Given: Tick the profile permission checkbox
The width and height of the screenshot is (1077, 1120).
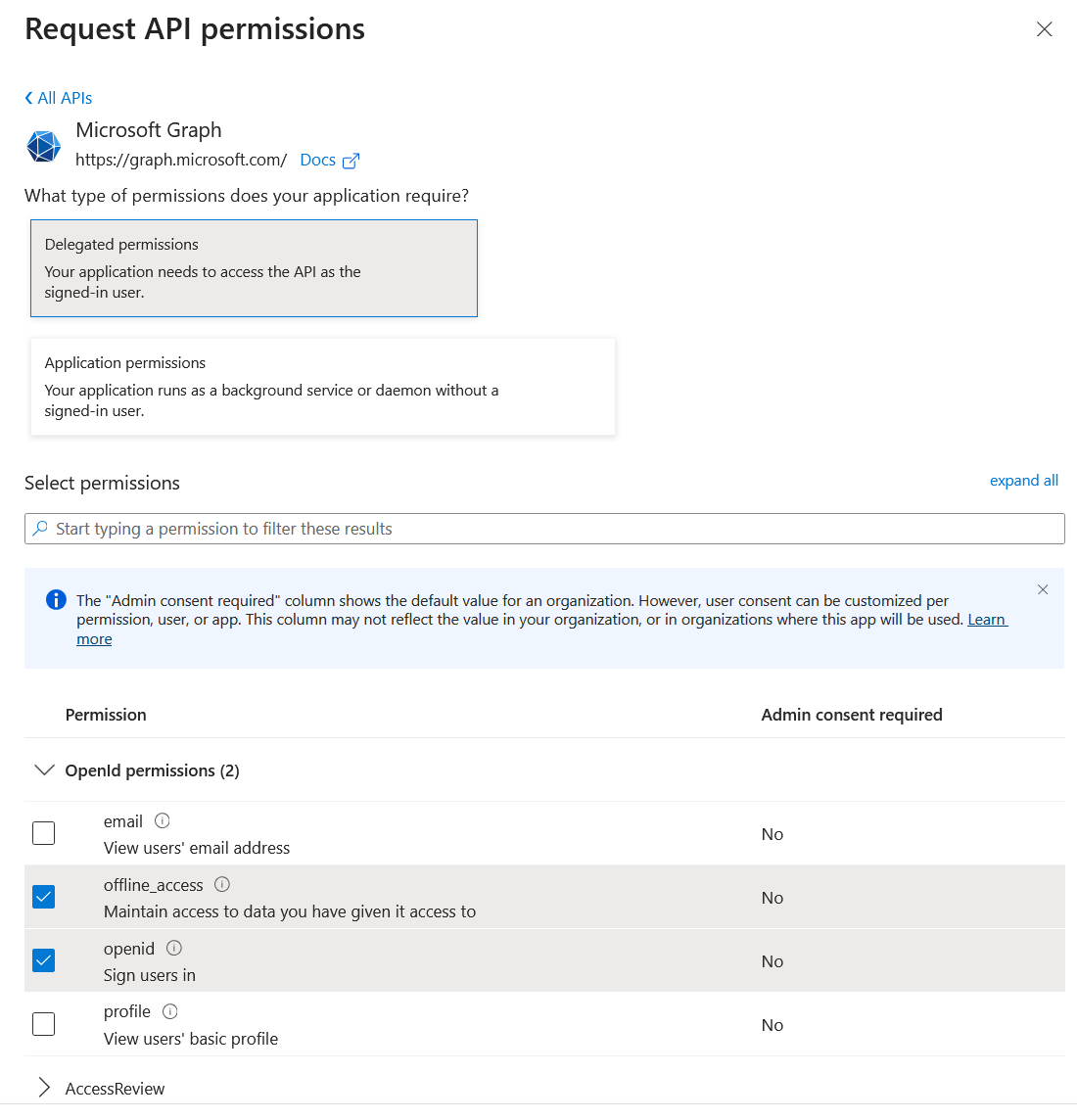Looking at the screenshot, I should (x=44, y=1024).
